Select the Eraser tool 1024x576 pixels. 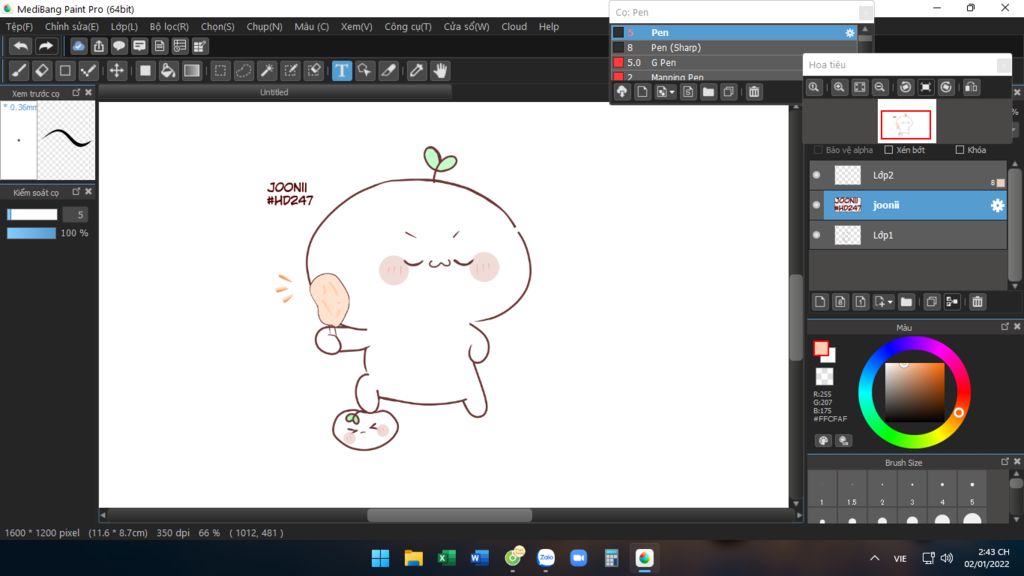coord(42,71)
